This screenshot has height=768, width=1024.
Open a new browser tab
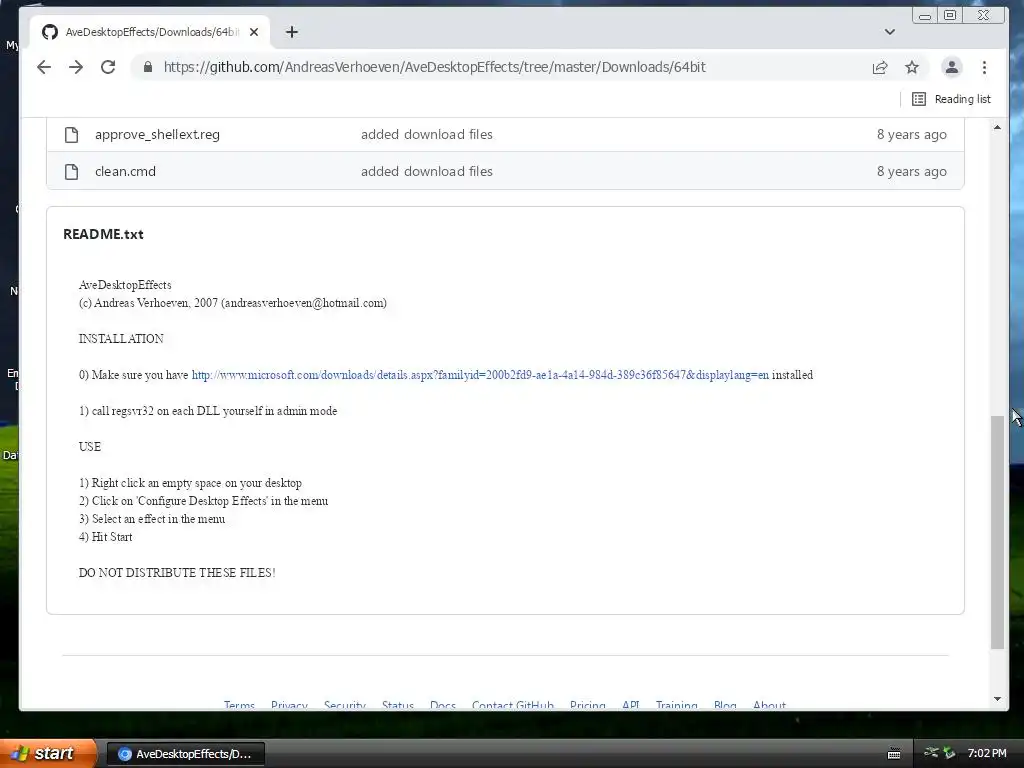click(292, 32)
